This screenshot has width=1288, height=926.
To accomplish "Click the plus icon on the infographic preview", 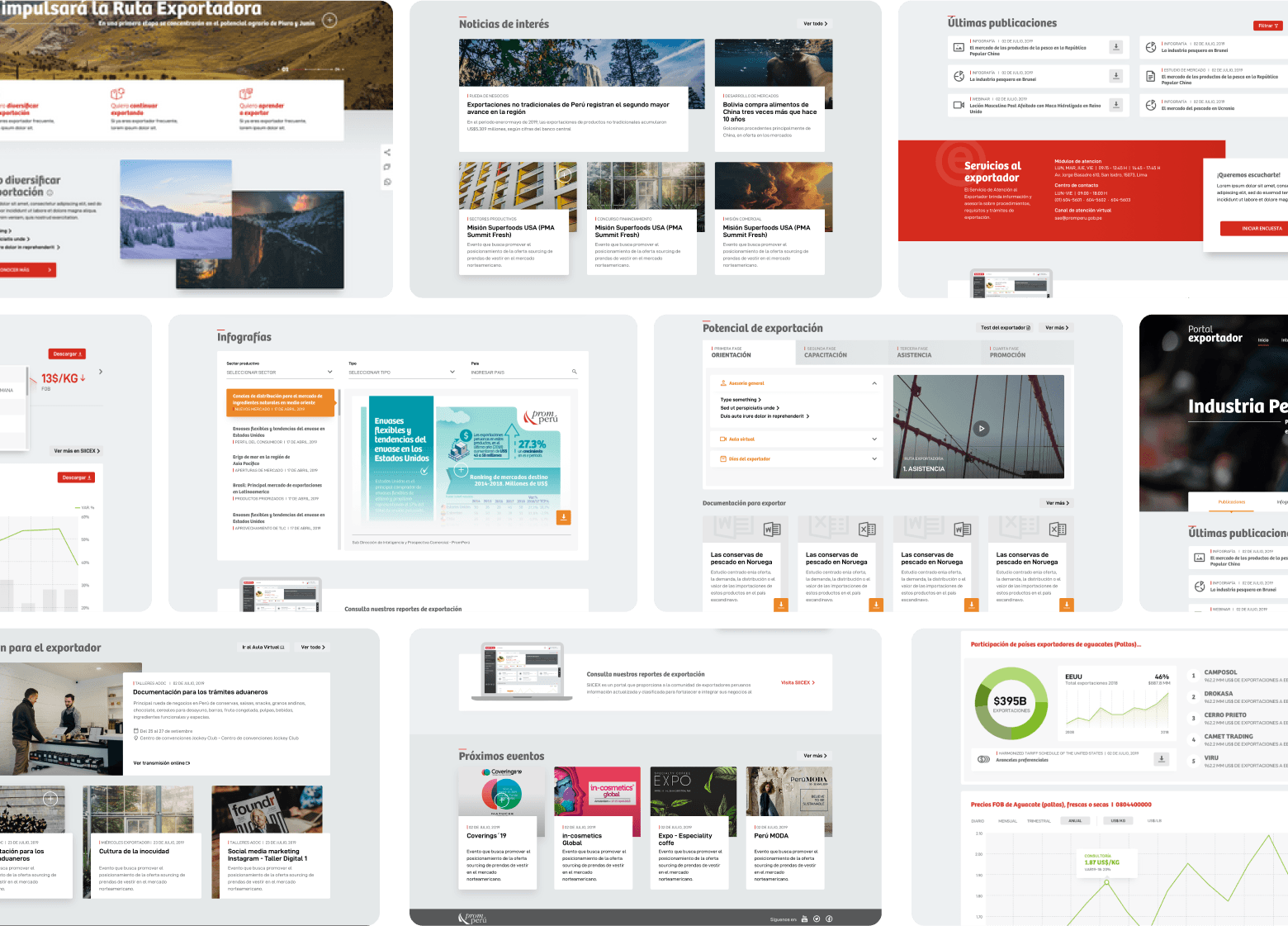I will (x=462, y=470).
